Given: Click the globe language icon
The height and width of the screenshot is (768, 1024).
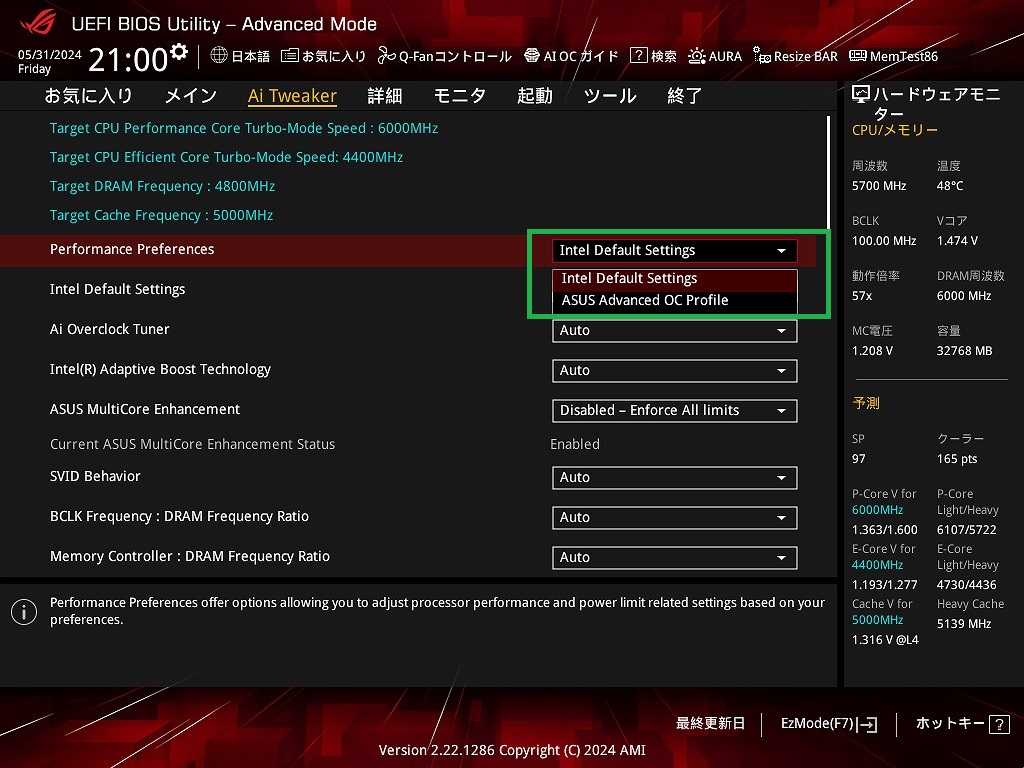Looking at the screenshot, I should pyautogui.click(x=219, y=56).
